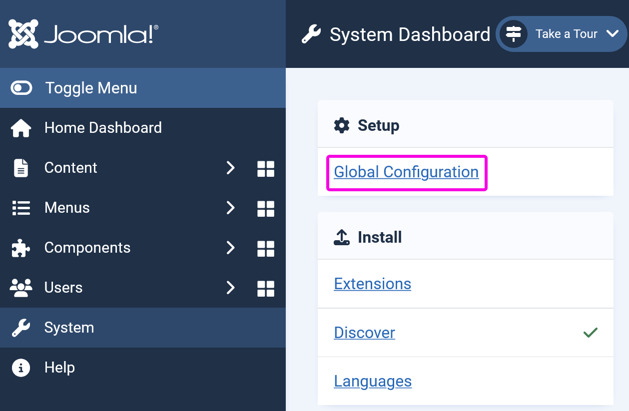The height and width of the screenshot is (411, 629).
Task: Open the Content dashboard grid icon
Action: coord(266,169)
